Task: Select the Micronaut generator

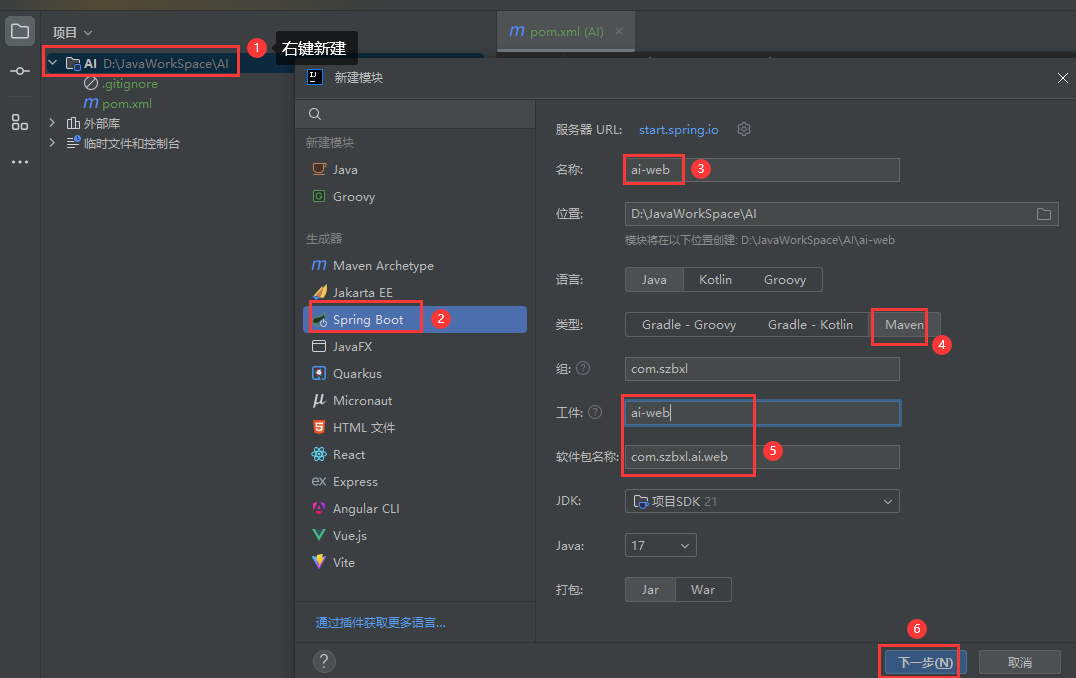Action: tap(414, 401)
